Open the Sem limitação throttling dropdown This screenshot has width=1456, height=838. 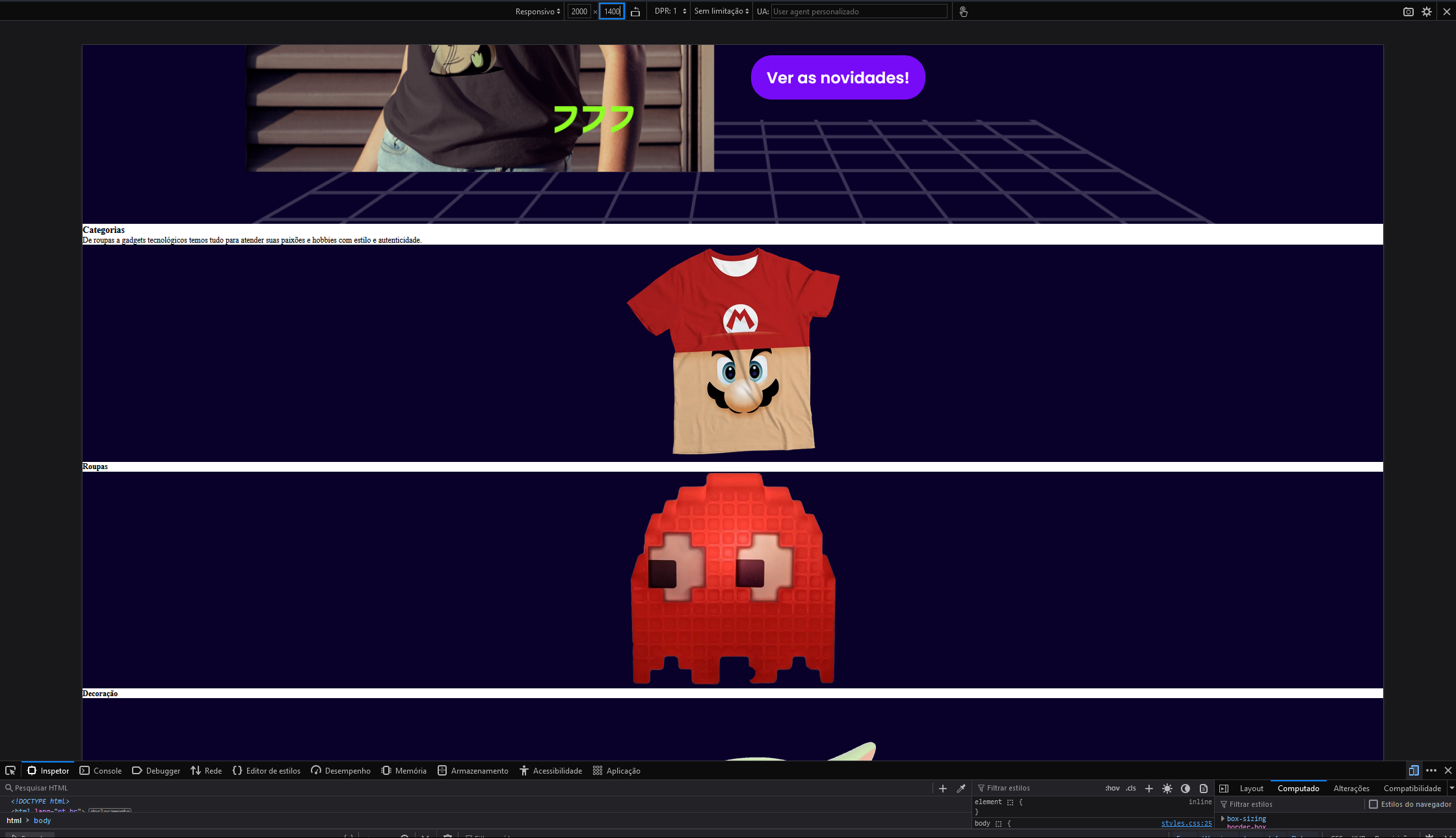(x=721, y=11)
